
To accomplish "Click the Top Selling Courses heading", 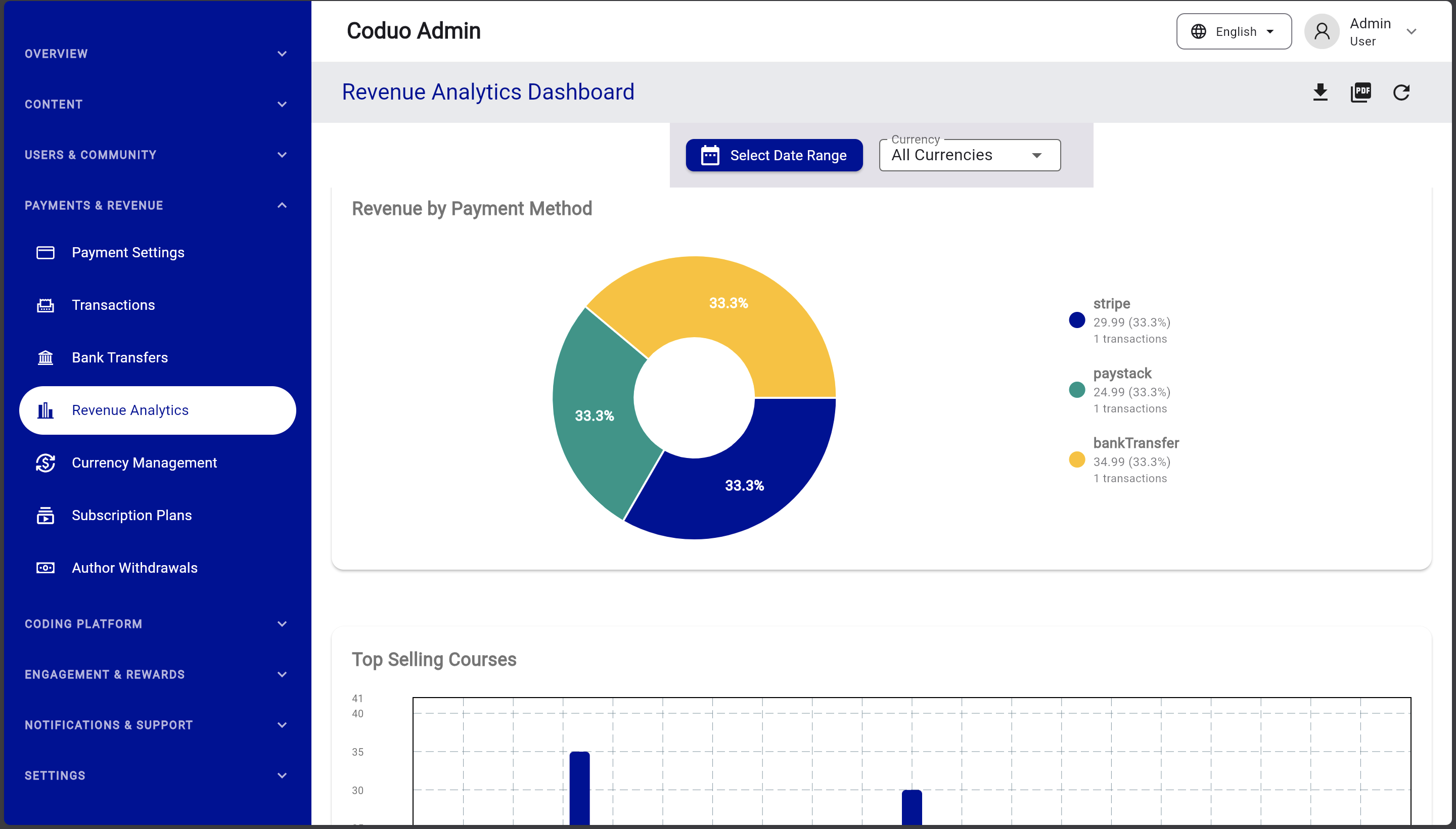I will coord(434,659).
